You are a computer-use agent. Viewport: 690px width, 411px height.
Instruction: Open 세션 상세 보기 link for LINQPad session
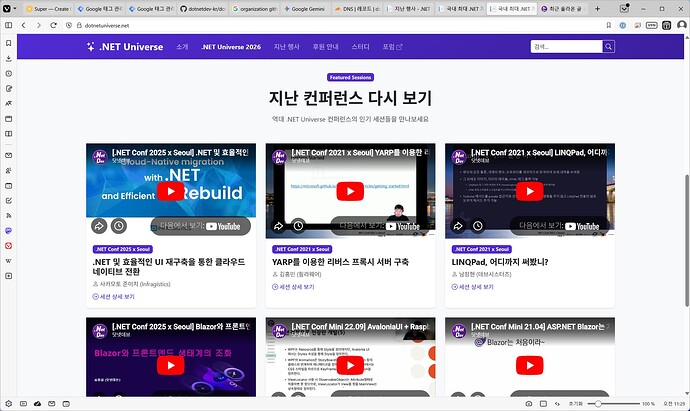473,287
